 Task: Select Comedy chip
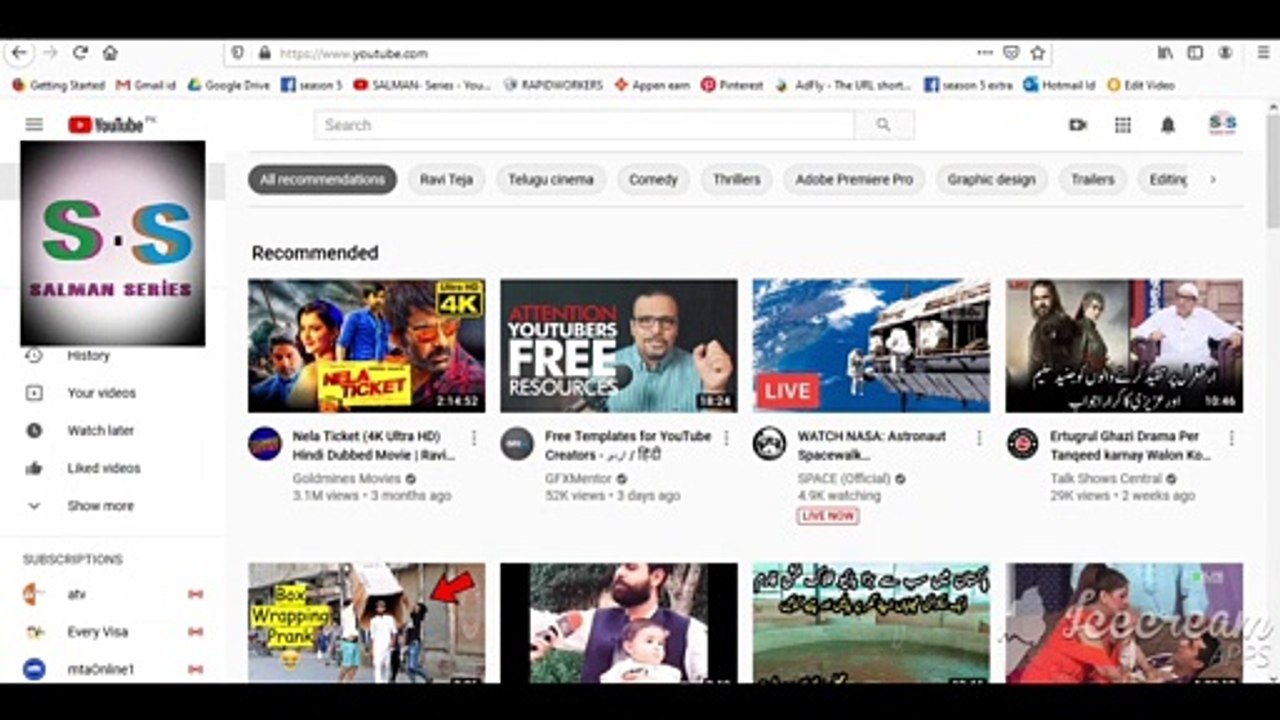(x=653, y=180)
